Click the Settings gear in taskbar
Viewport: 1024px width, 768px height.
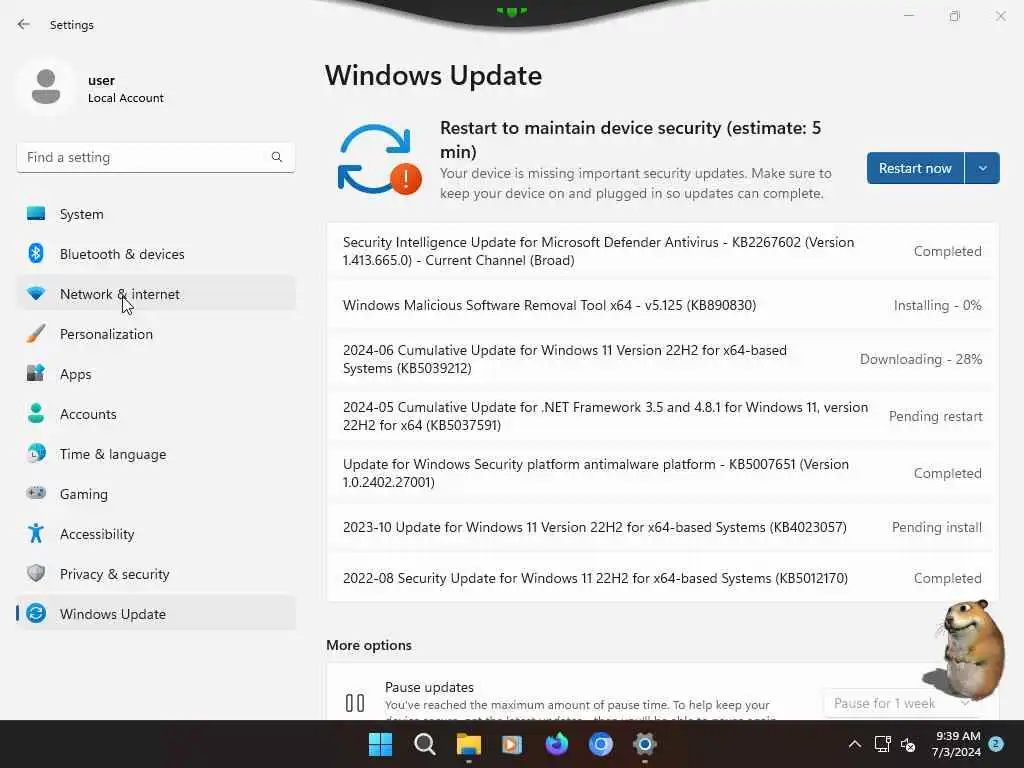pos(645,744)
